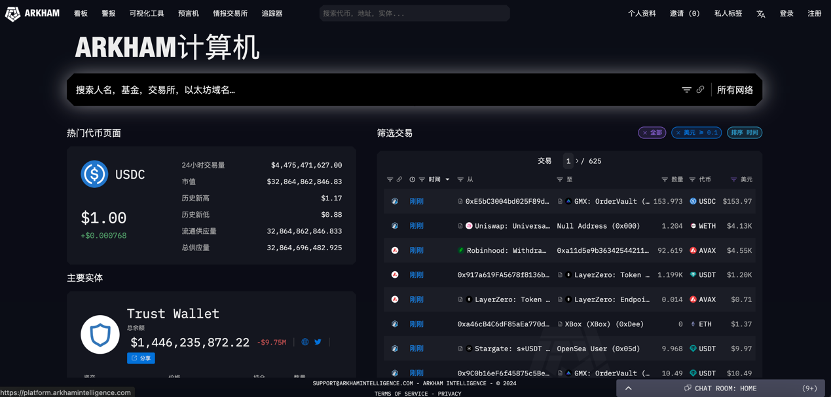Edit the transaction page number box
832x398 pixels.
pos(568,161)
